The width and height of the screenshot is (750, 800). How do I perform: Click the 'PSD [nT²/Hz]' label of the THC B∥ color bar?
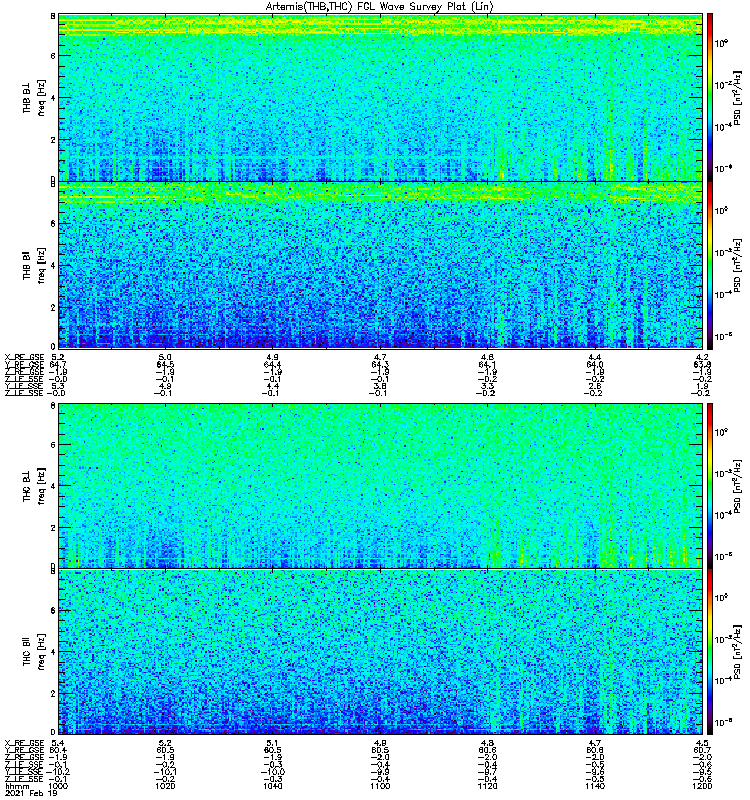pyautogui.click(x=737, y=652)
